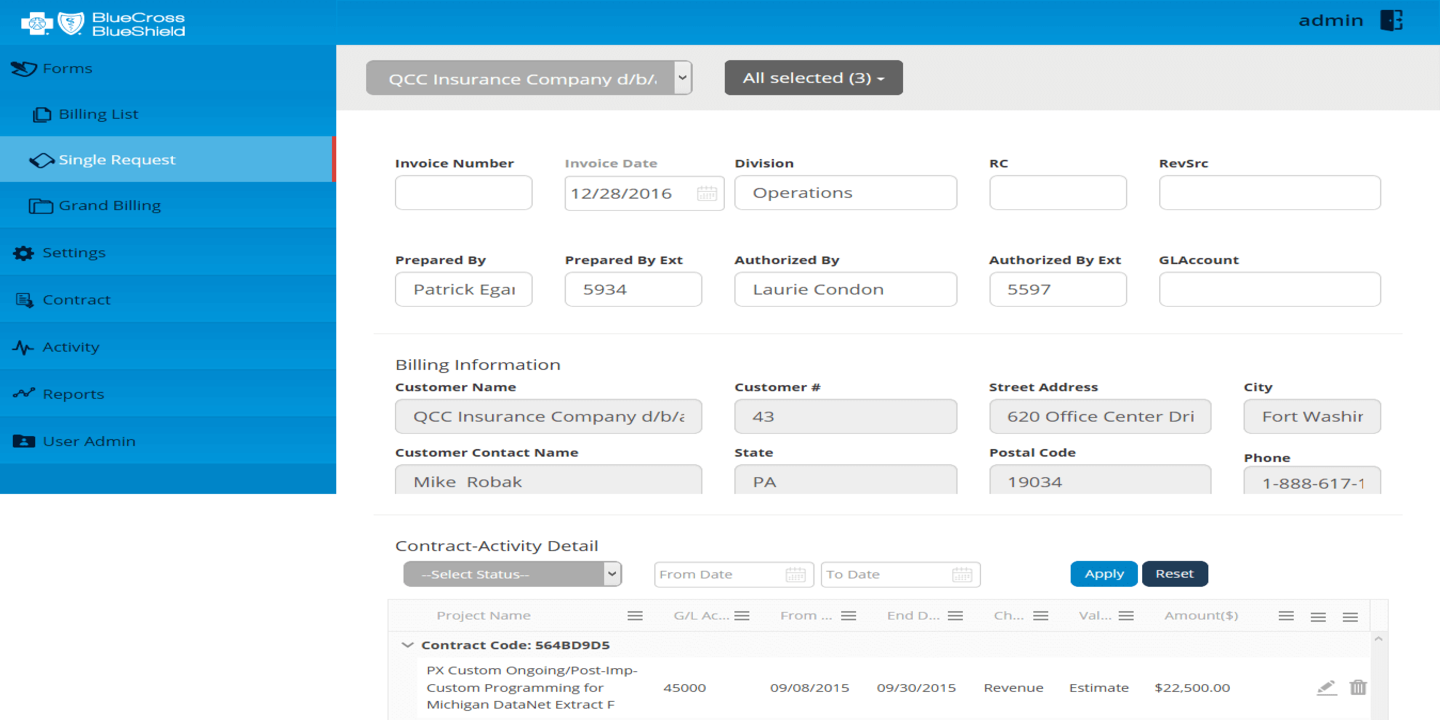Click the edit pencil for PX Custom row
The image size is (1440, 720).
point(1326,687)
